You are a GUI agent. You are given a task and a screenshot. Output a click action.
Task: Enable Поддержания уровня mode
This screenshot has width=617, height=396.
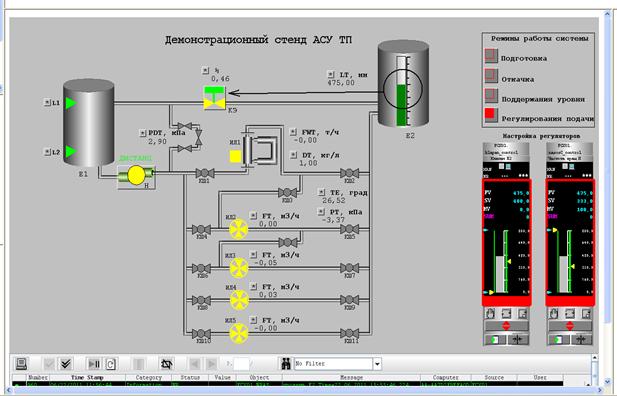click(491, 96)
